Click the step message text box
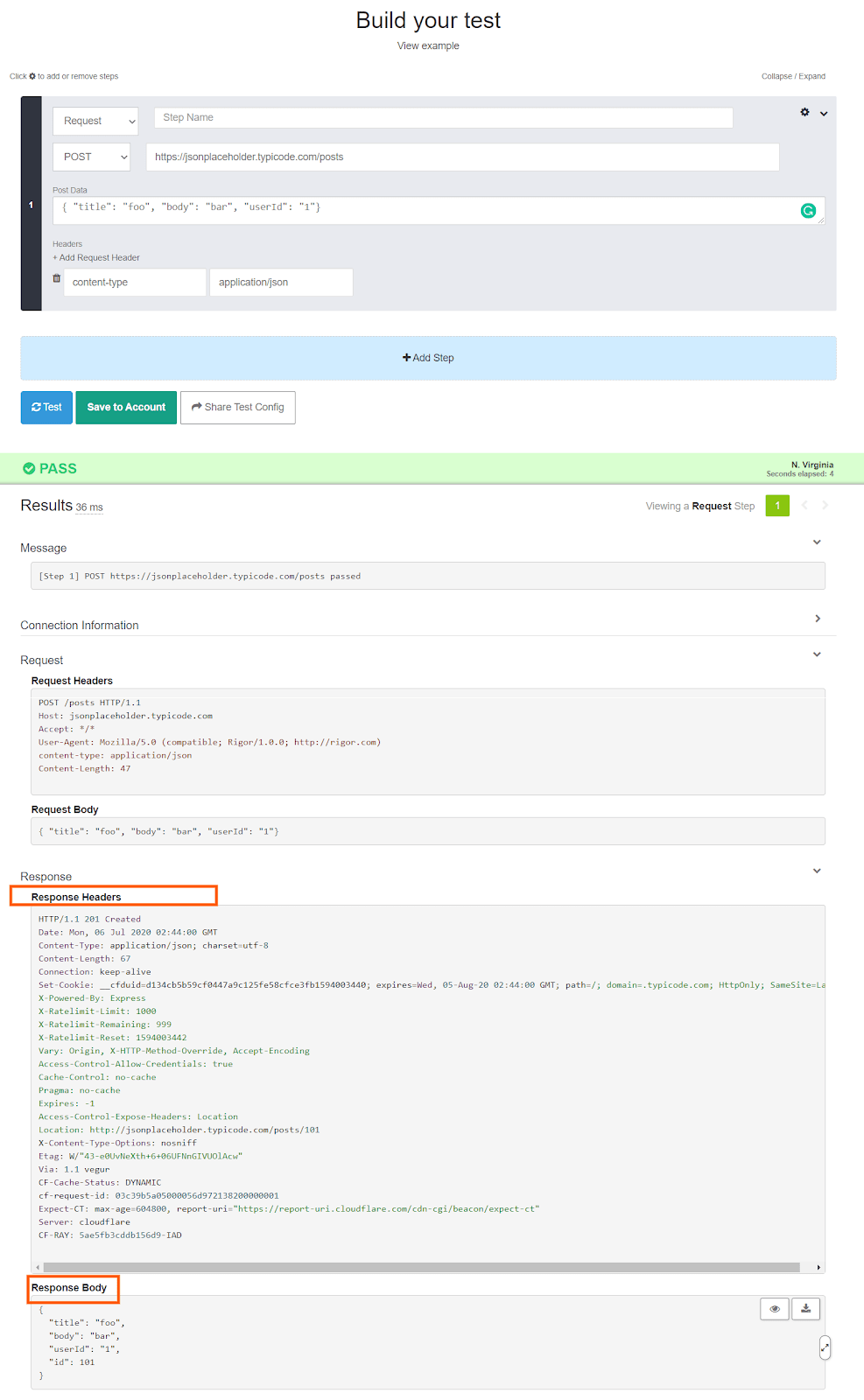This screenshot has width=864, height=1400. pyautogui.click(x=428, y=576)
